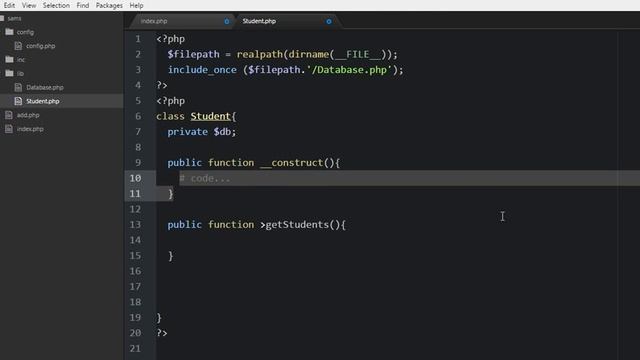The width and height of the screenshot is (640, 360).
Task: Click 'realpath' function call in line 2
Action: 260,54
